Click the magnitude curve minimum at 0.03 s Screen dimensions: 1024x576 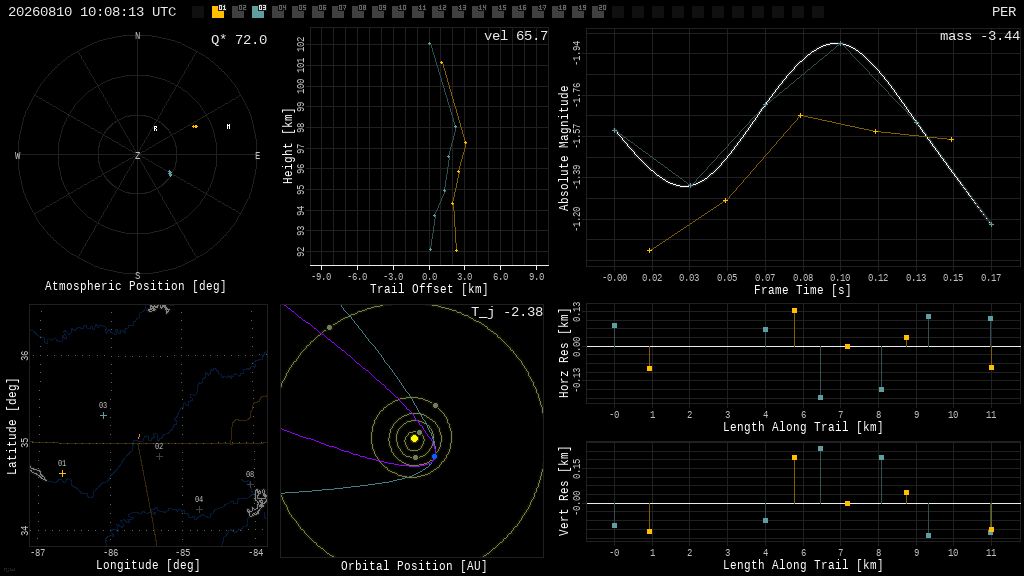pyautogui.click(x=690, y=186)
